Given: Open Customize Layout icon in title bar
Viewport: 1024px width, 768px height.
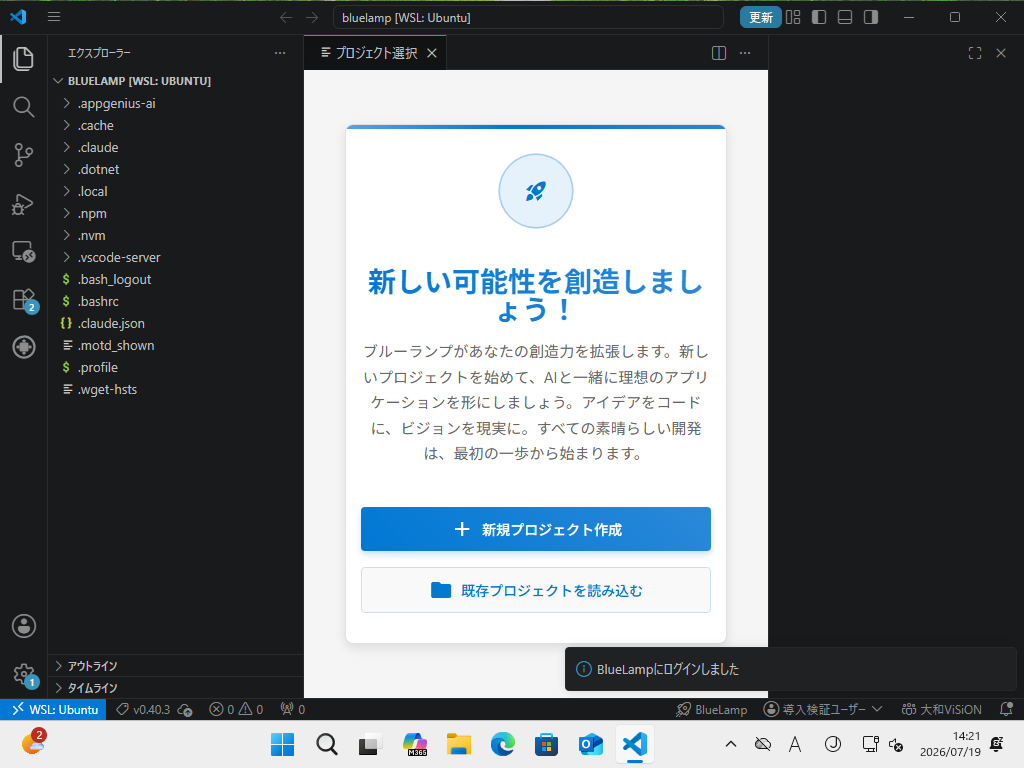Looking at the screenshot, I should (793, 17).
